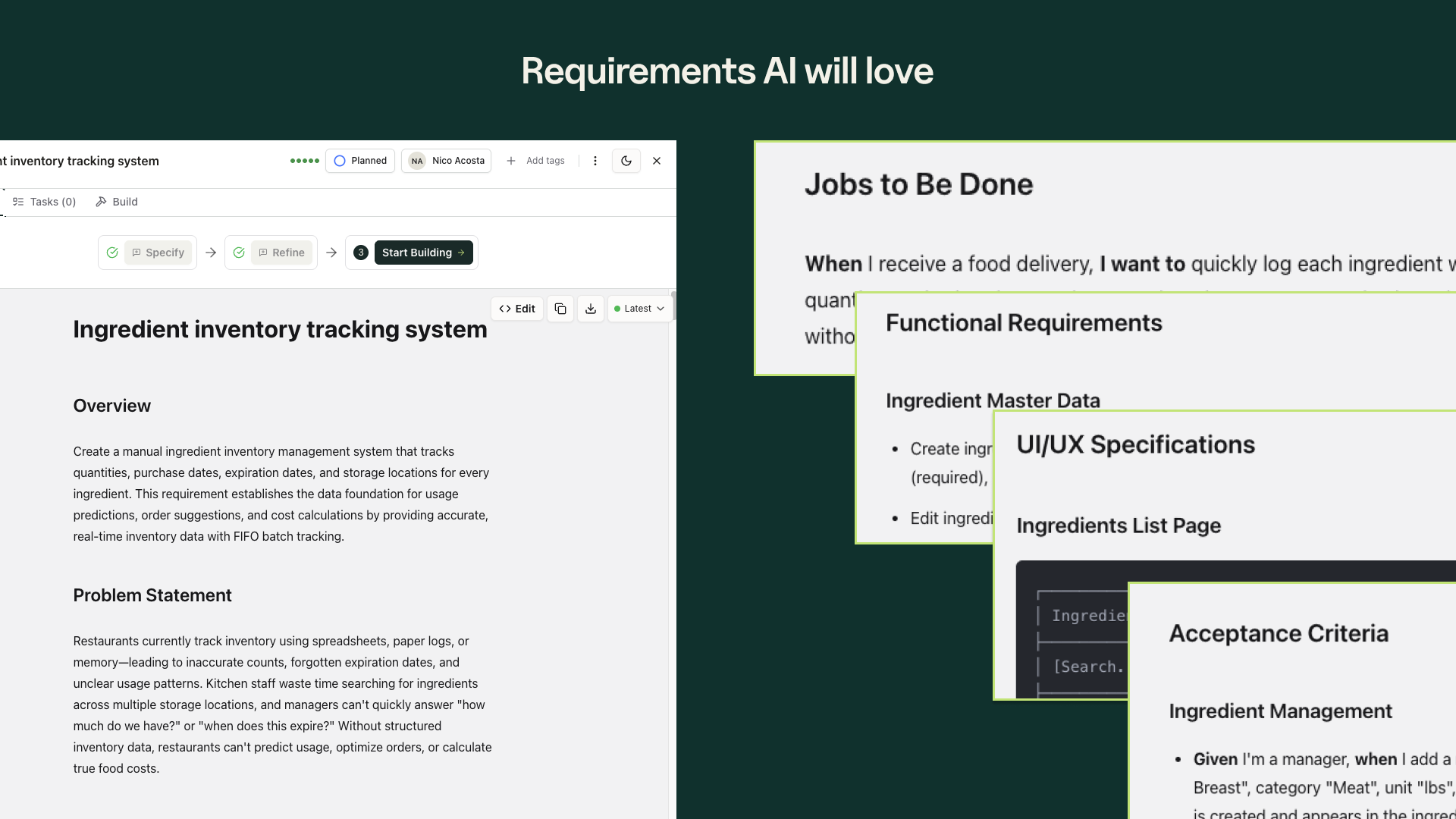Switch to the Build tab
The image size is (1456, 819).
click(x=117, y=202)
